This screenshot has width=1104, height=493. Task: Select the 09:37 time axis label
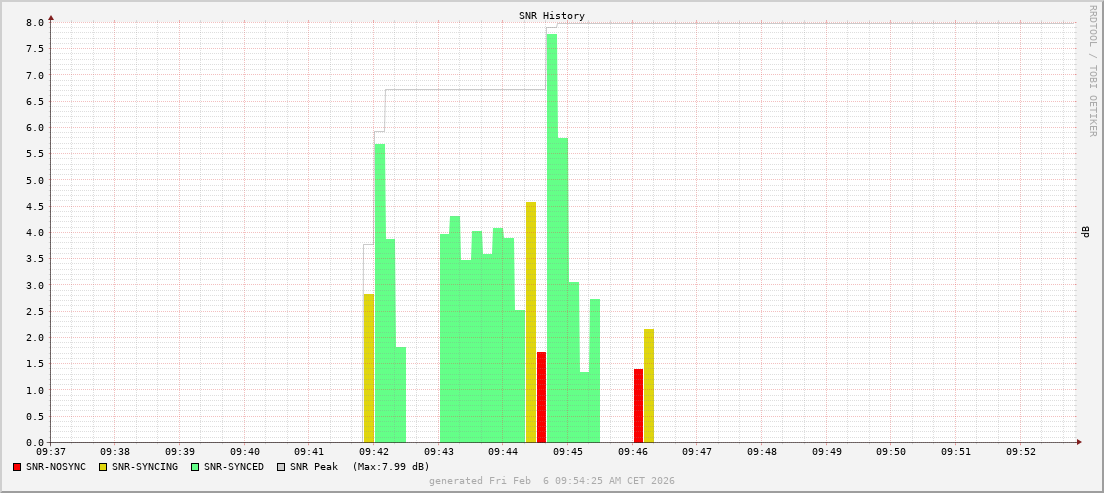(x=50, y=452)
